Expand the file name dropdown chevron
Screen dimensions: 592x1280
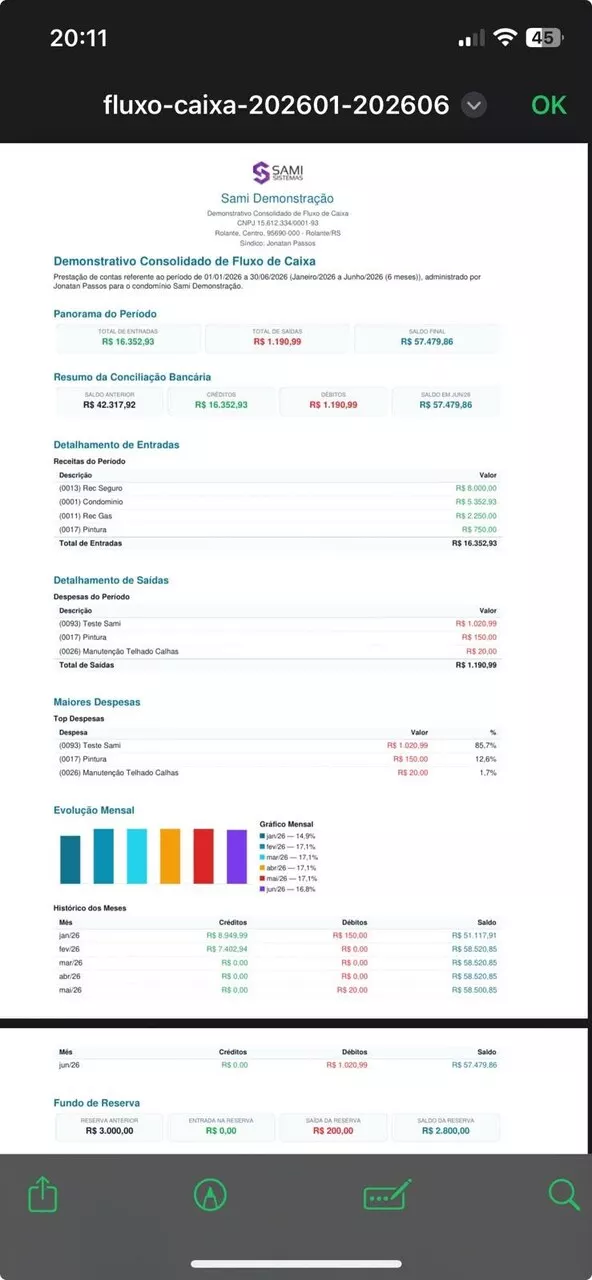pos(475,105)
